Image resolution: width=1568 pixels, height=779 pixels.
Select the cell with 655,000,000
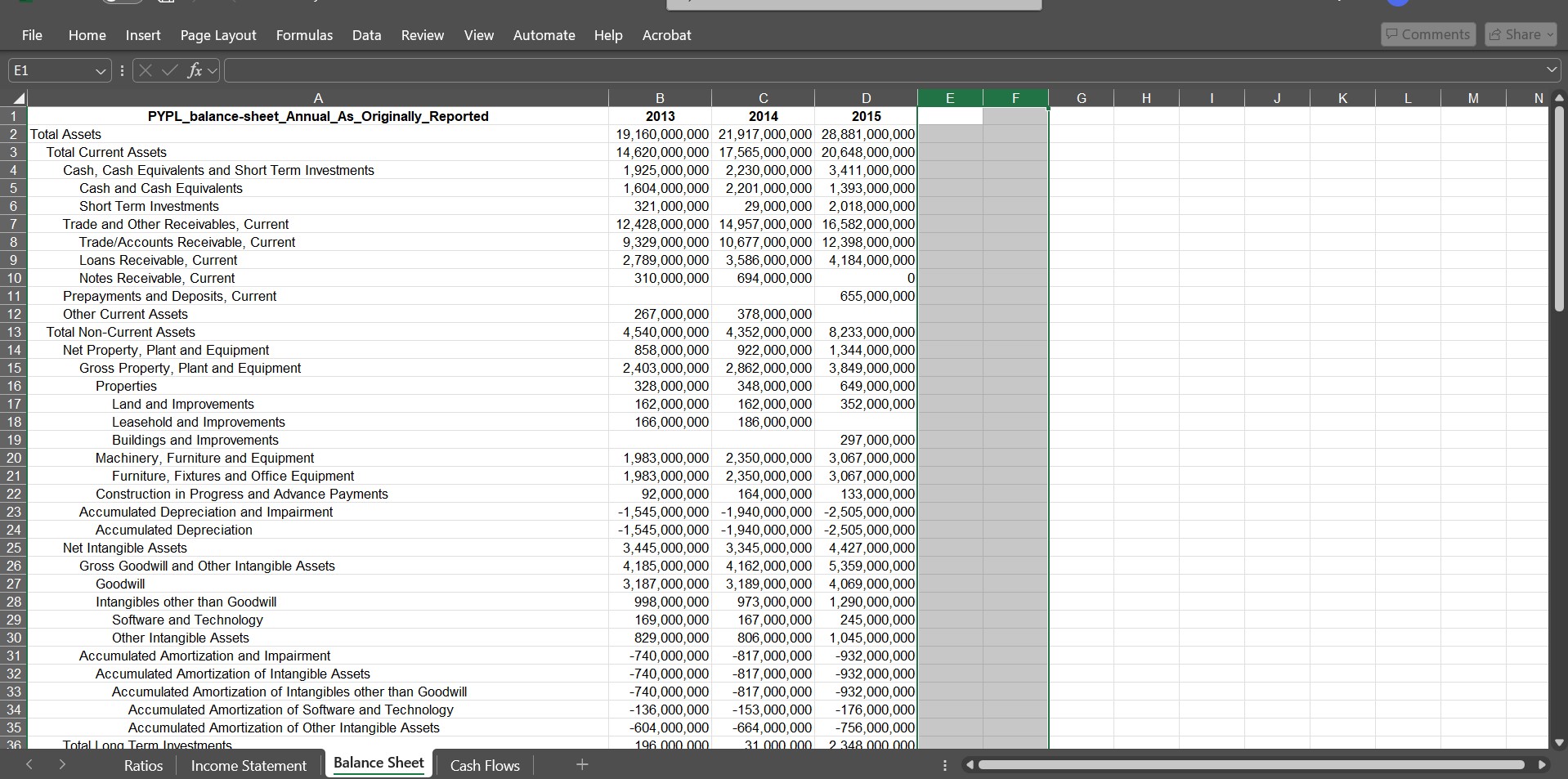[x=866, y=296]
